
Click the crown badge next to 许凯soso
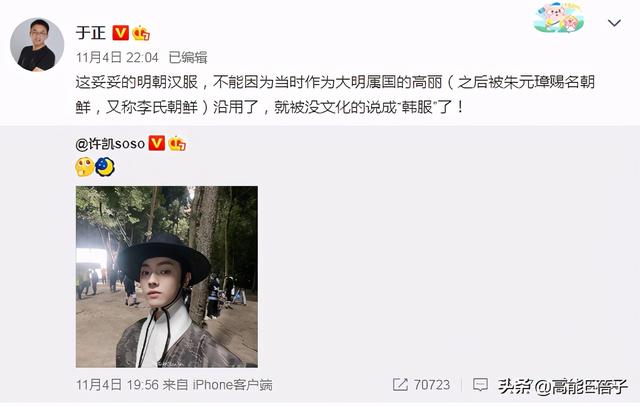click(x=177, y=144)
